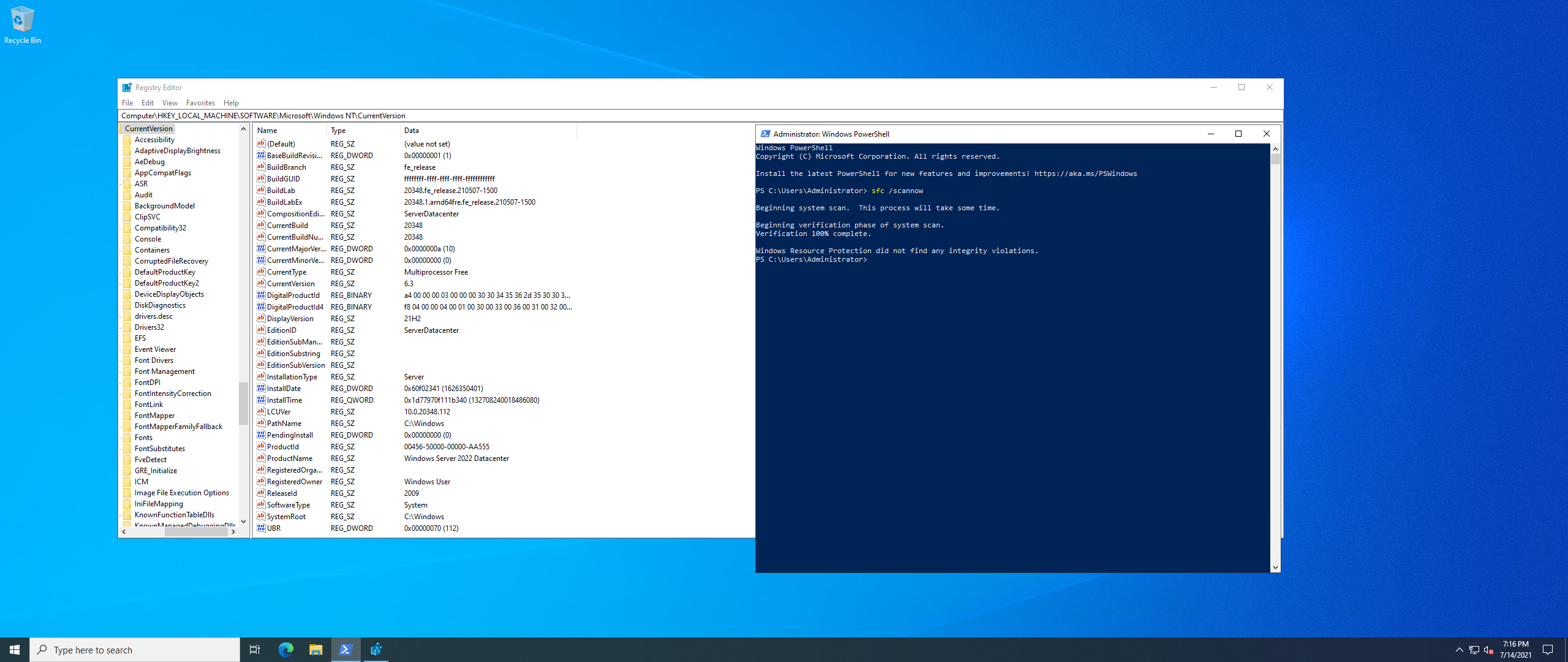The height and width of the screenshot is (662, 1568).
Task: Select the InstallDate DWORD value icon
Action: pos(261,388)
